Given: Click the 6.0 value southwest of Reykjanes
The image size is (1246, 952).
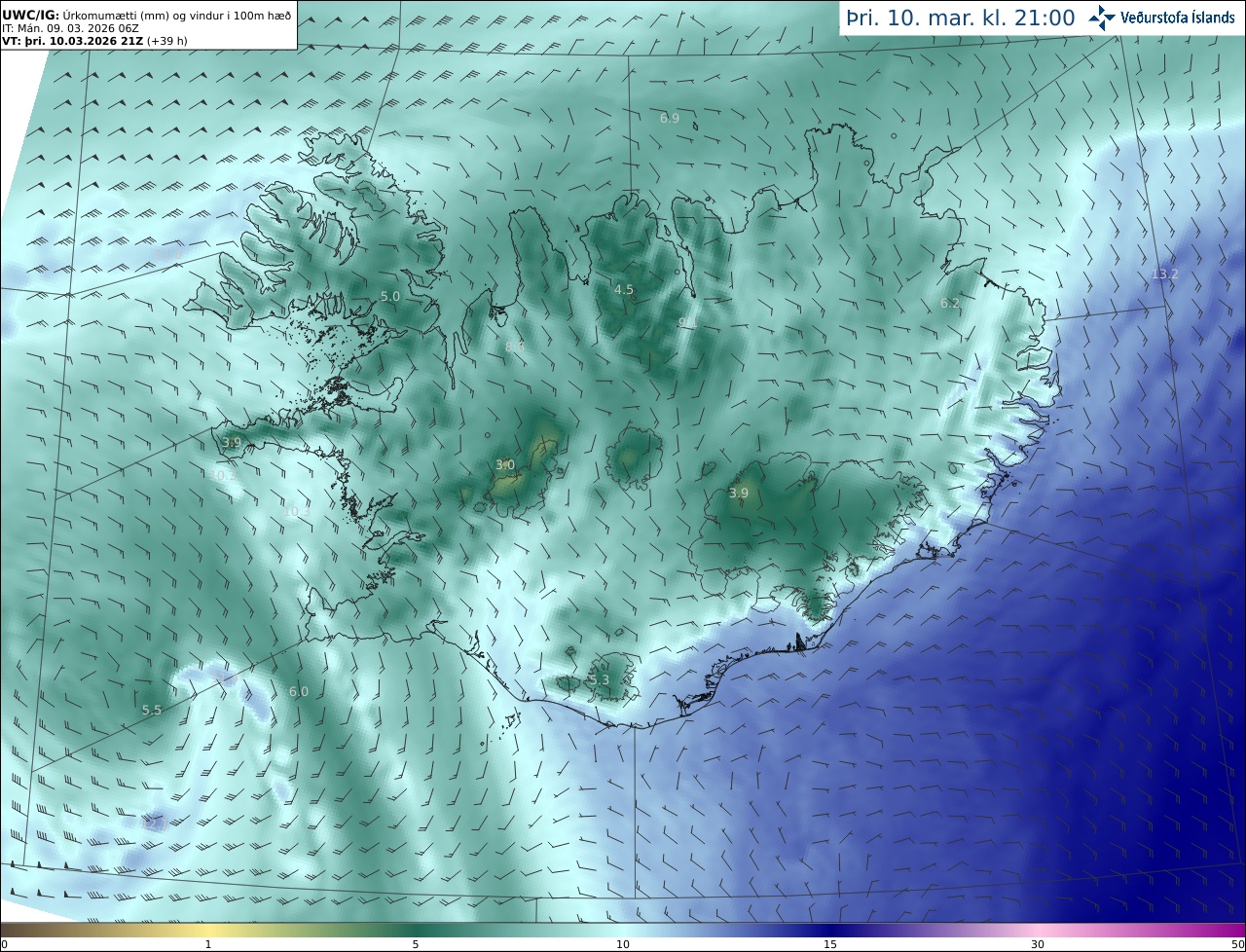Looking at the screenshot, I should pos(299,691).
